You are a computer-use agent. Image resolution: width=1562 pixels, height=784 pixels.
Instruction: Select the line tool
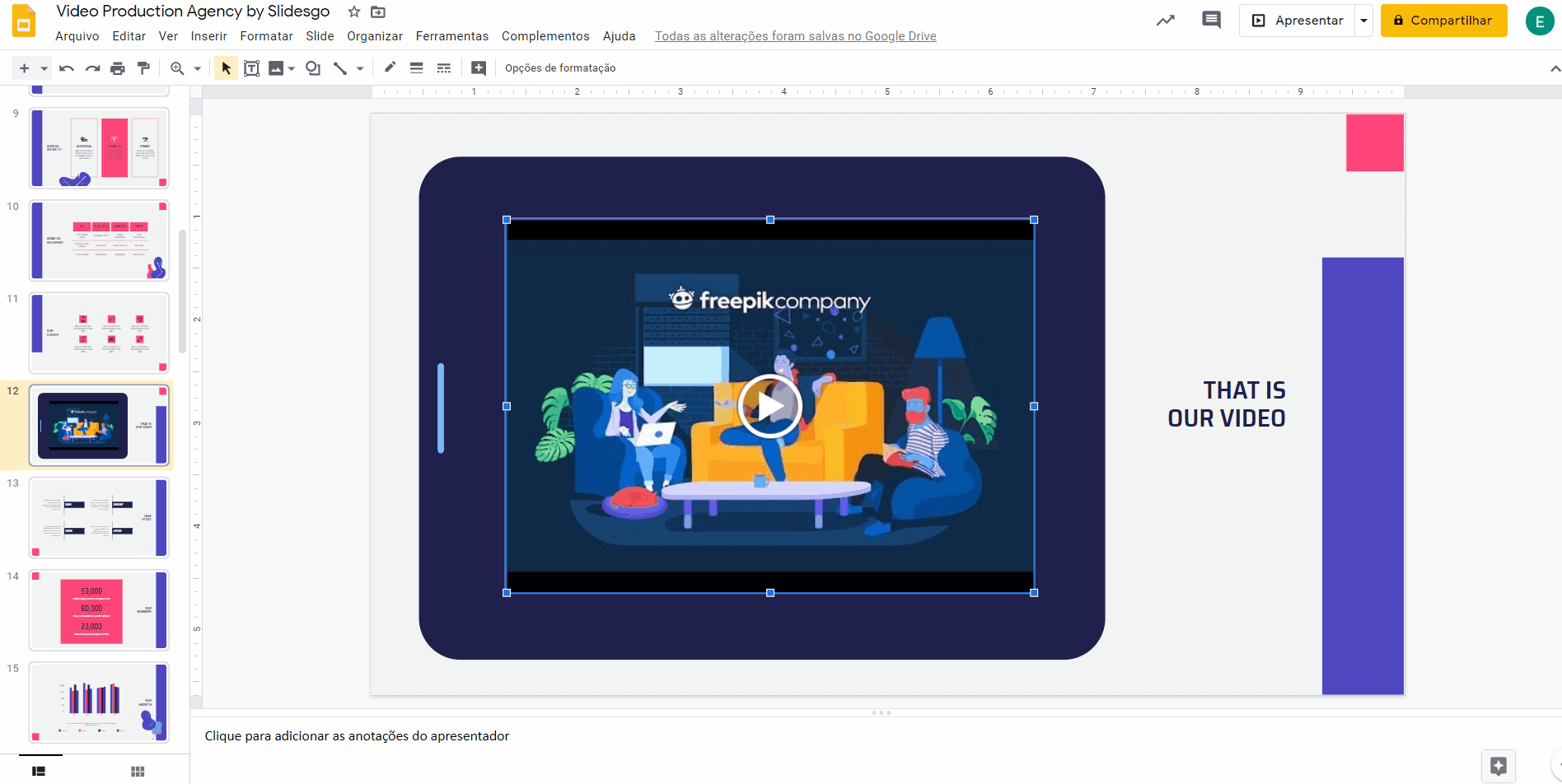coord(339,68)
